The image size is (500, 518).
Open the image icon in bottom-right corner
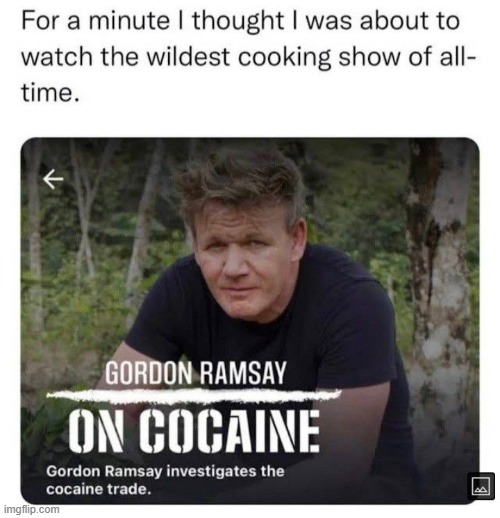coord(481,486)
